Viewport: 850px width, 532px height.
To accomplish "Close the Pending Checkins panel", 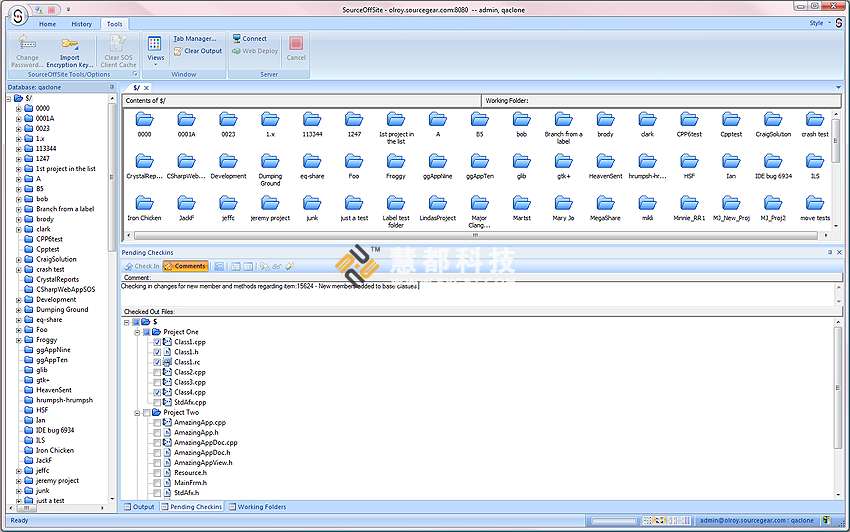I will tap(839, 252).
